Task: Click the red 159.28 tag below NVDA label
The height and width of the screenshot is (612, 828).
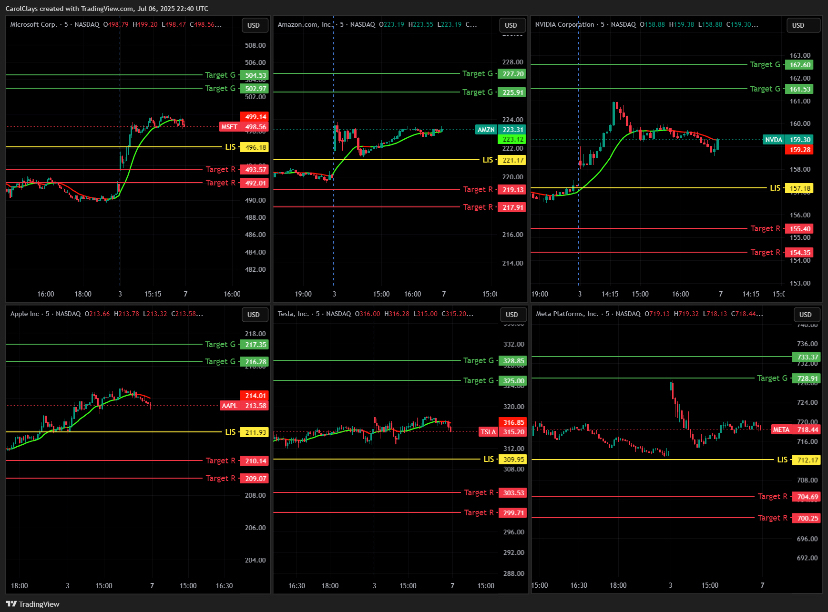Action: click(799, 150)
